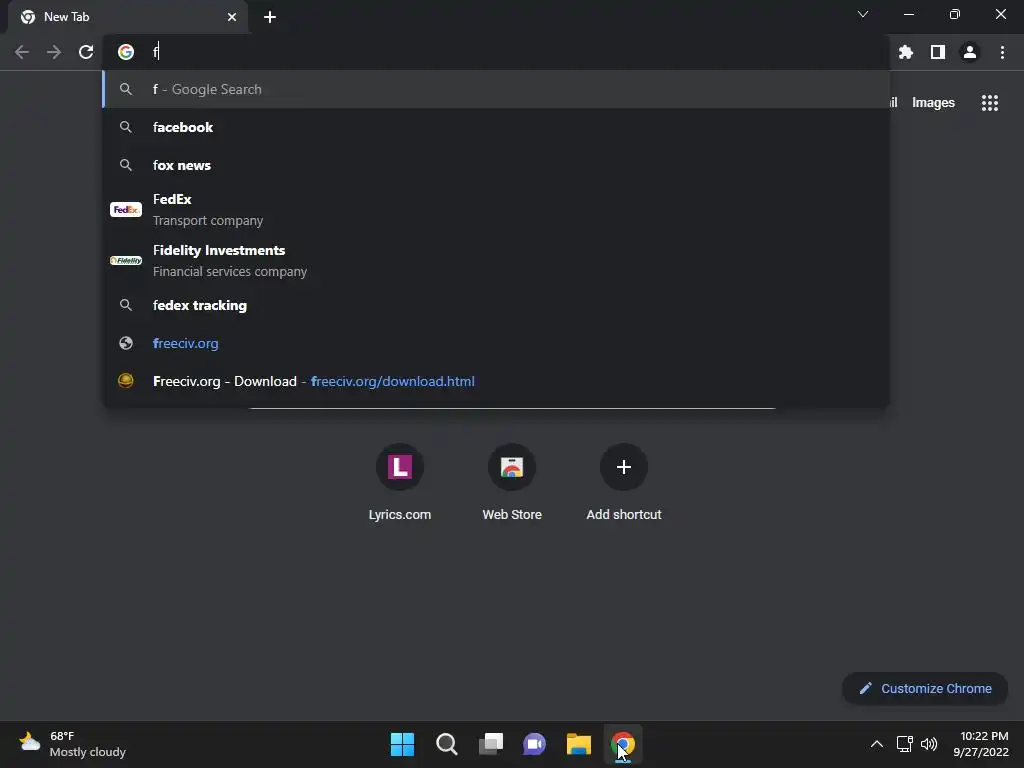The height and width of the screenshot is (768, 1024).
Task: Open Task View in the taskbar
Action: click(x=491, y=744)
